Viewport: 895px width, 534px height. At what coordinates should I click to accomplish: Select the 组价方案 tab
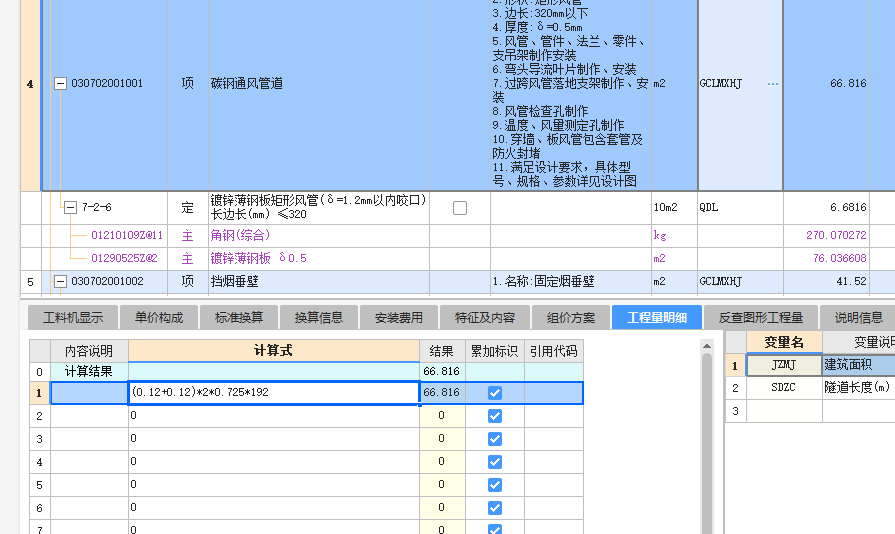[x=571, y=317]
